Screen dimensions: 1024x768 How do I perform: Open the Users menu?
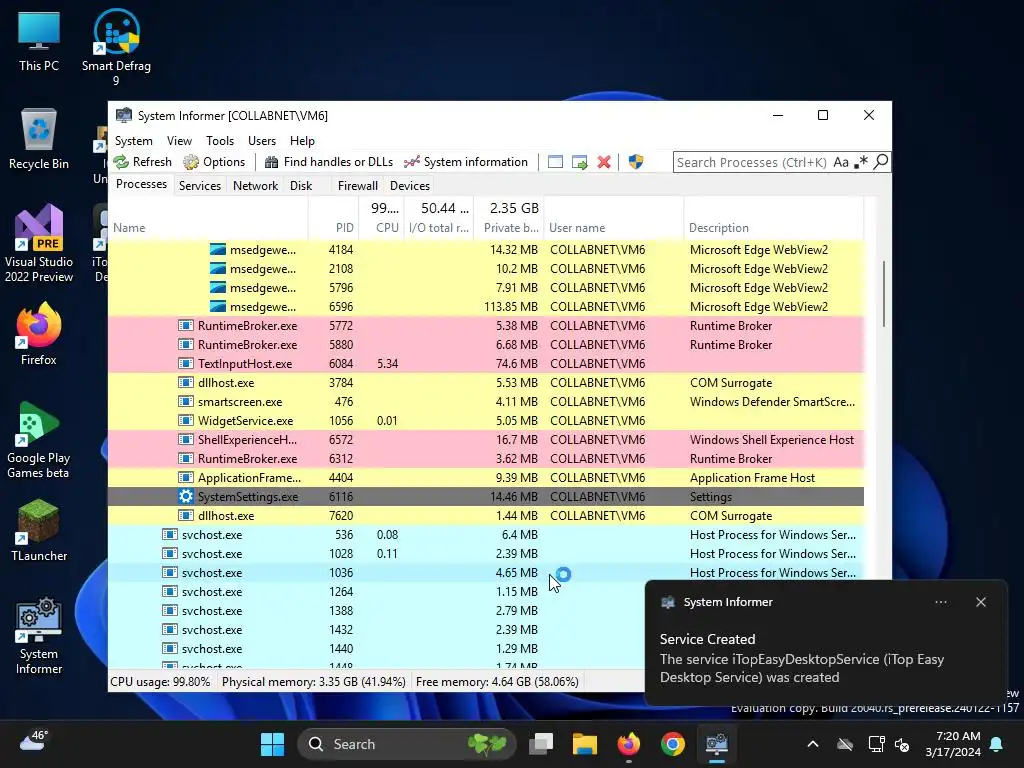[x=262, y=141]
